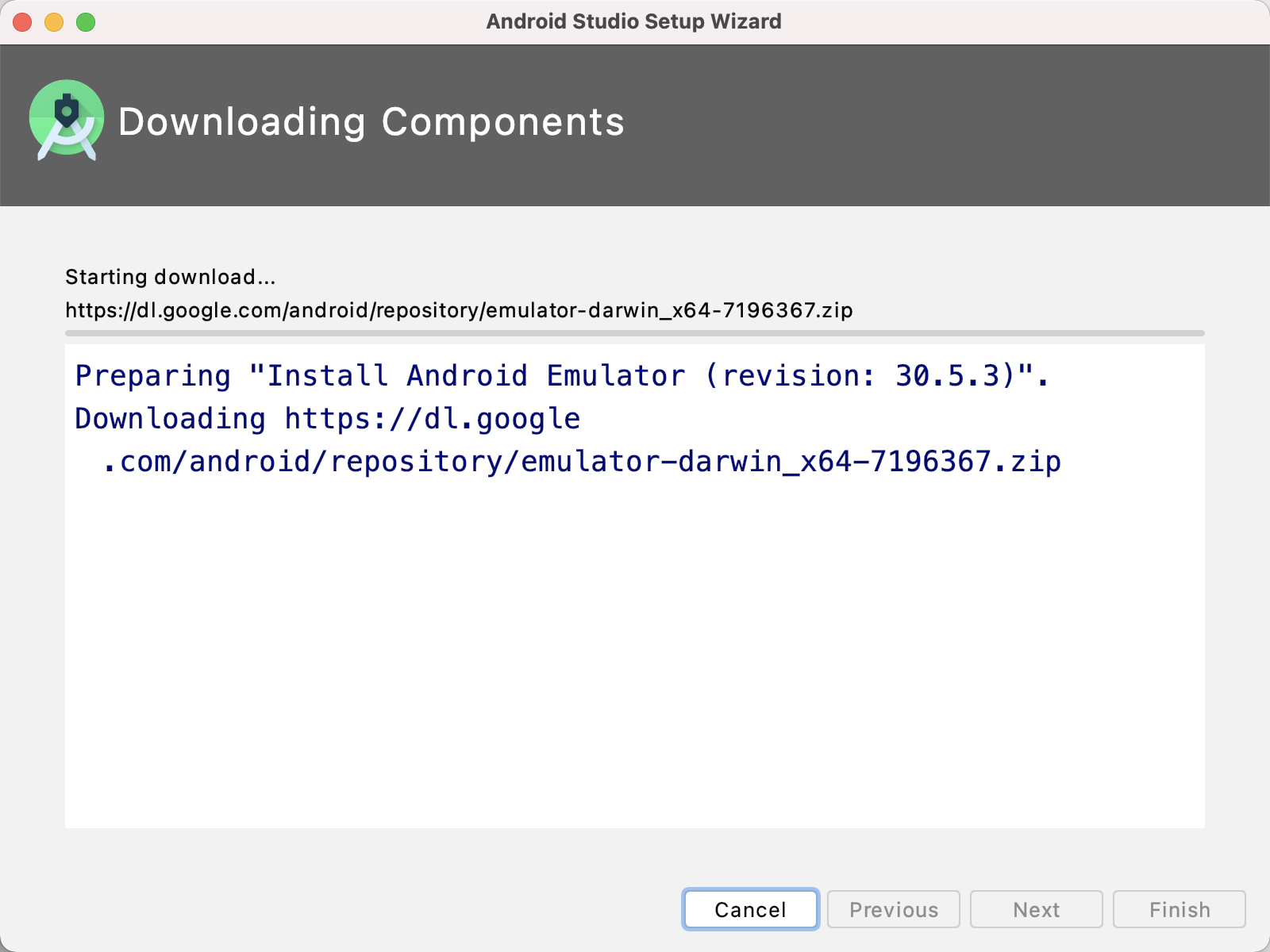Viewport: 1270px width, 952px height.
Task: Select the "Downloading https://dl.google" log line
Action: (x=327, y=419)
